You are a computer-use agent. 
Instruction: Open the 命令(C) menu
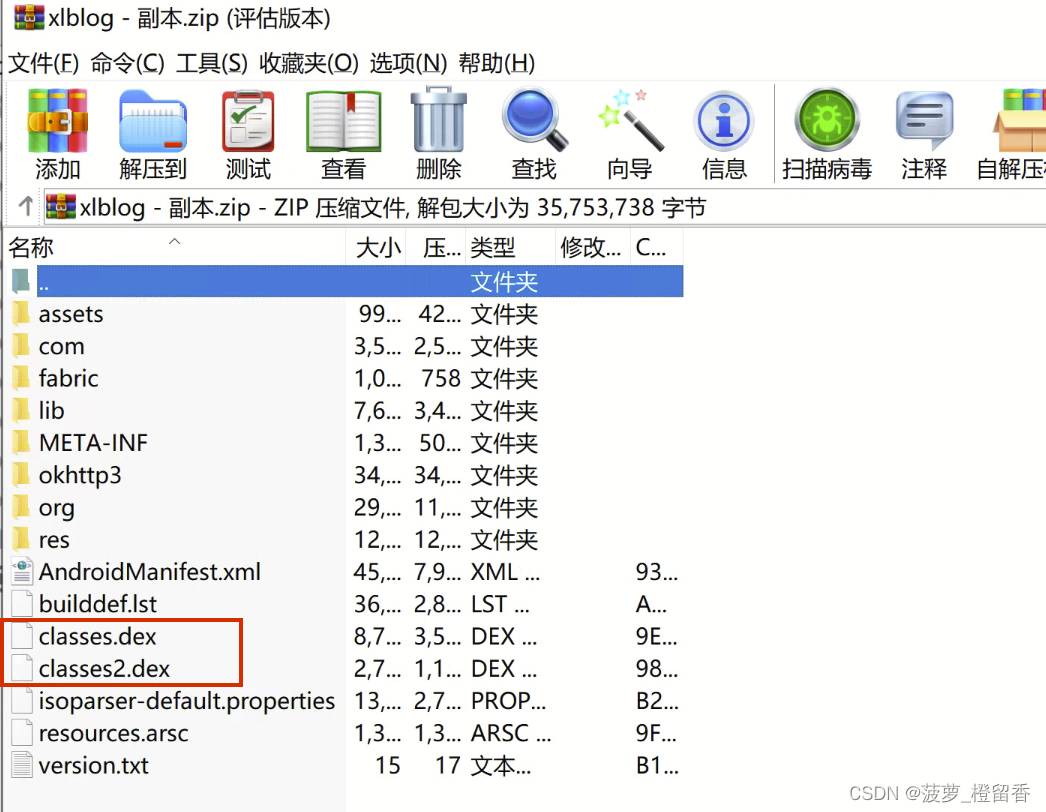click(x=127, y=63)
